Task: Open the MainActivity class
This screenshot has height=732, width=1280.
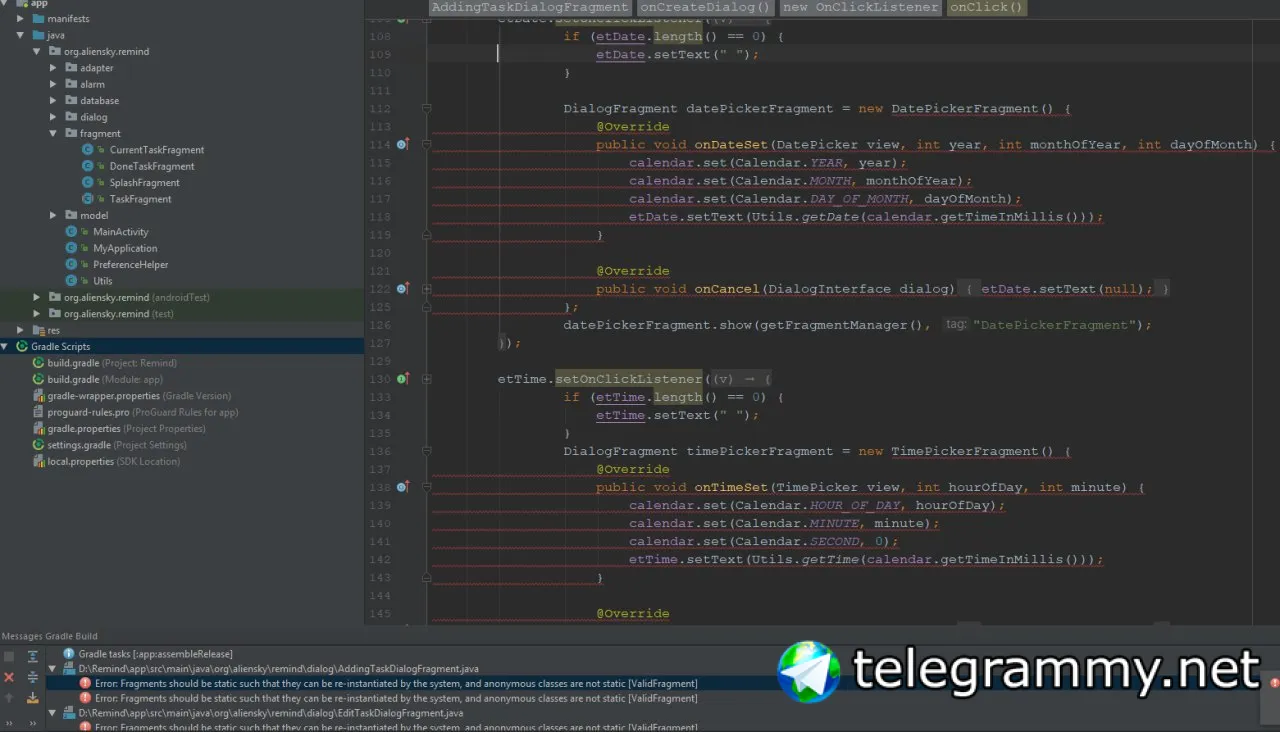Action: click(121, 232)
